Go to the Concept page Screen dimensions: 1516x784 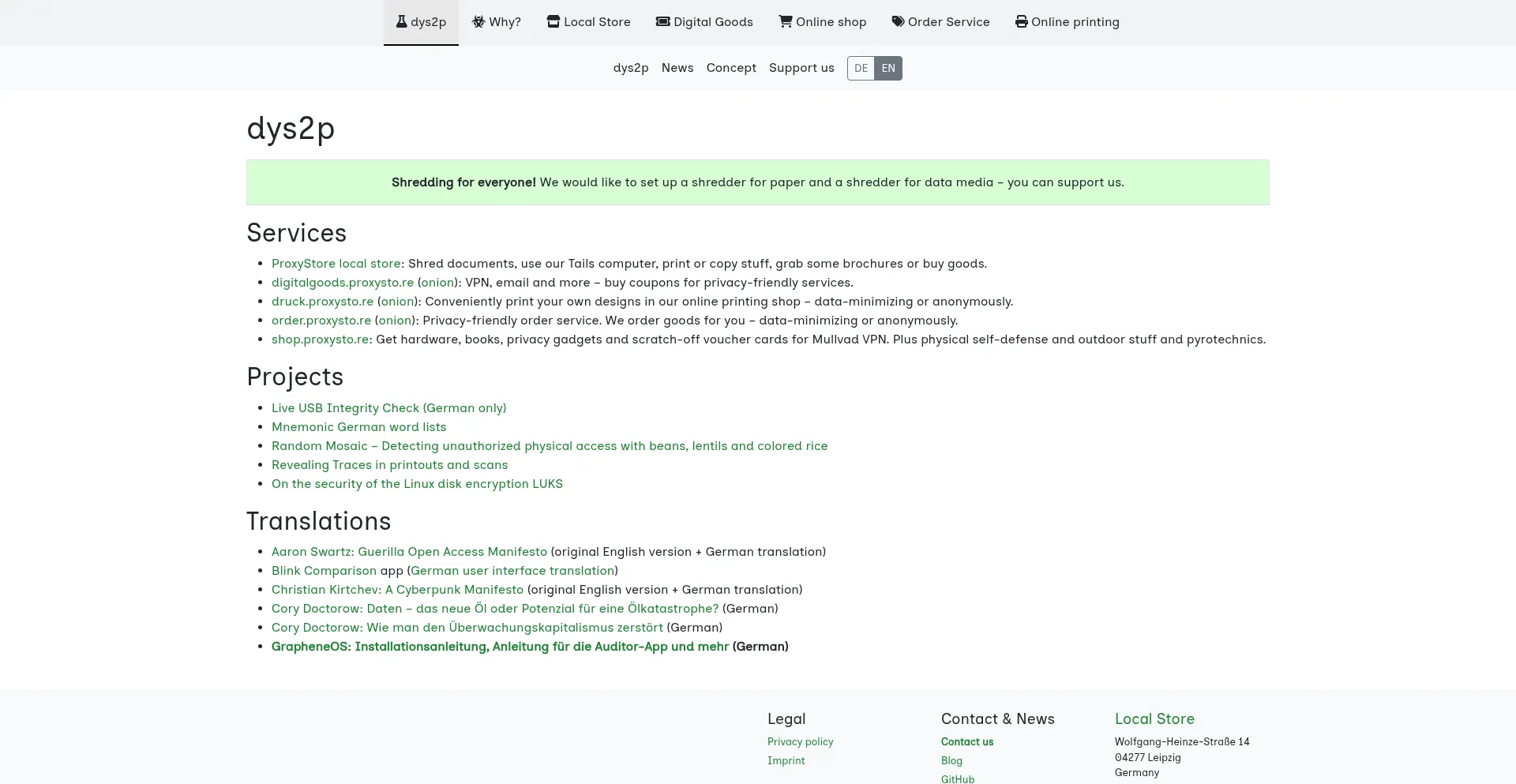[731, 68]
